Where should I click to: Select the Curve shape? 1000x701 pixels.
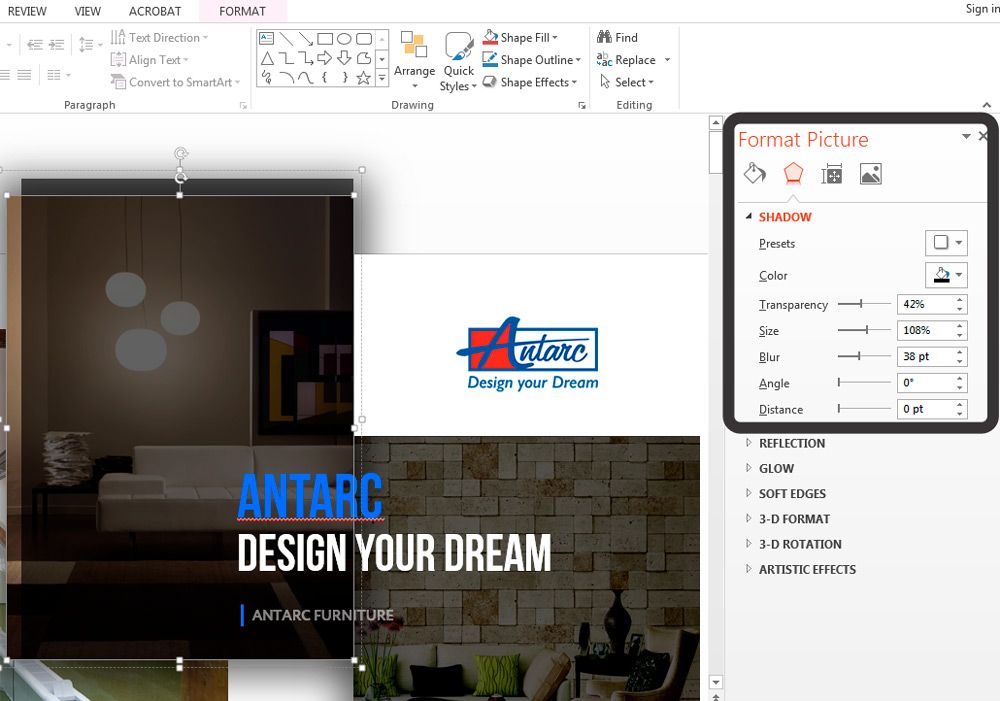(x=306, y=78)
